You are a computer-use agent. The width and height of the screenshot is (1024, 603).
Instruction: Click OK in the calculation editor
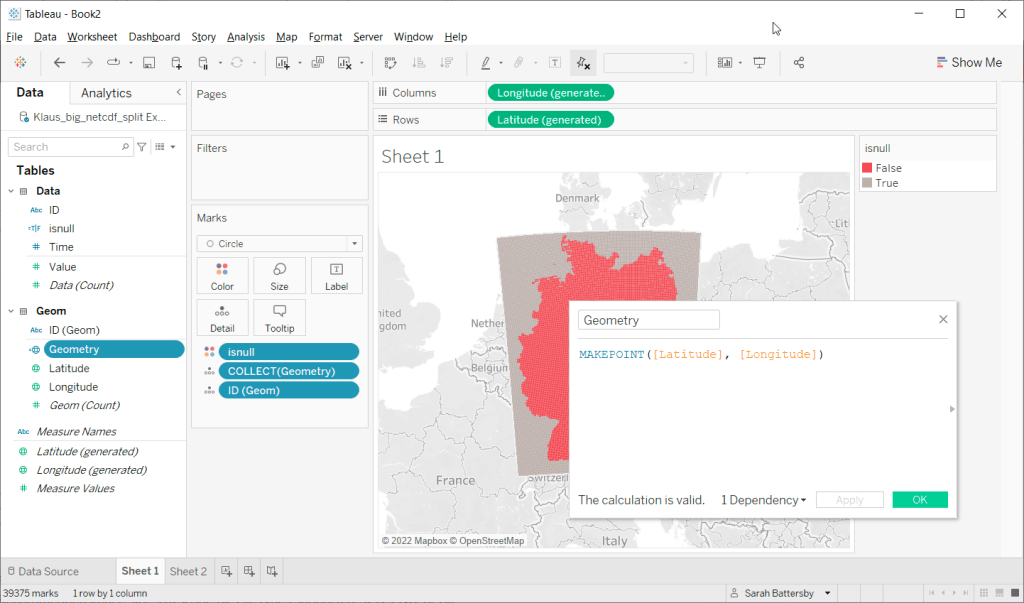(920, 500)
